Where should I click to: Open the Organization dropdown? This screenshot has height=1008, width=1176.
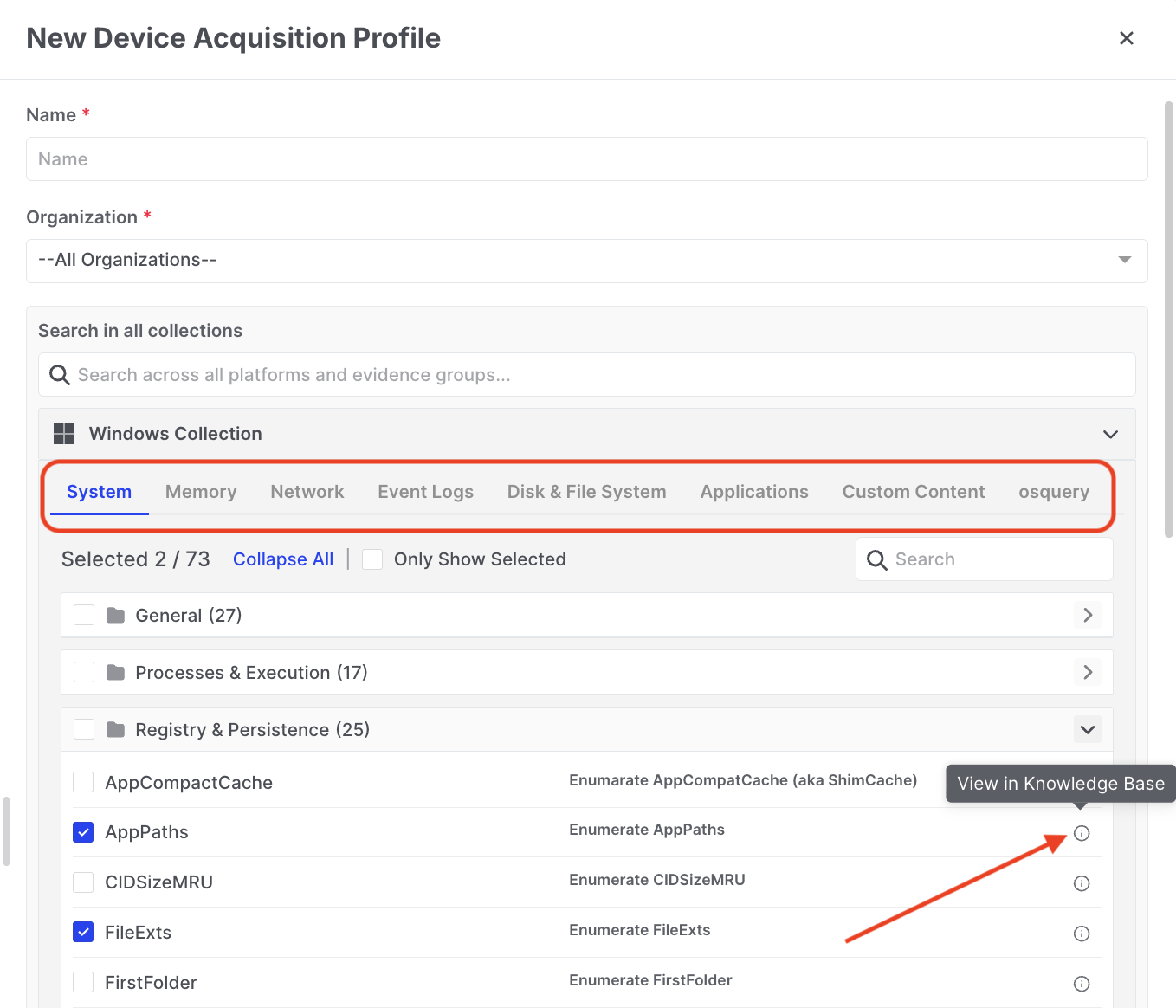click(x=586, y=261)
